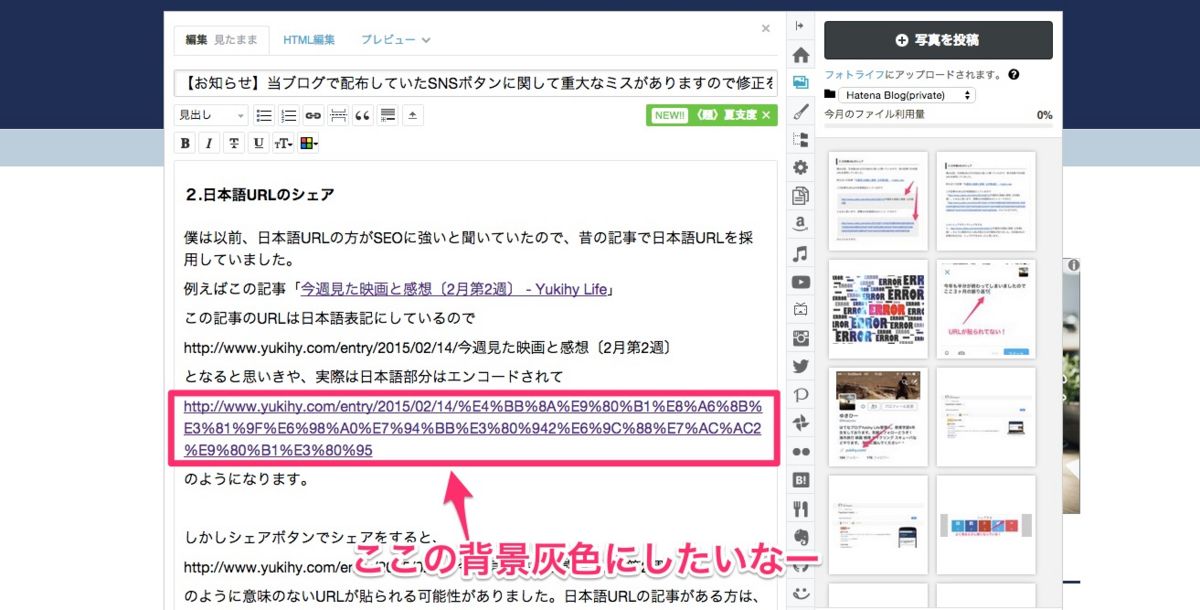1200x610 pixels.
Task: Open the Hatena Blog(private) folder dropdown
Action: click(907, 95)
